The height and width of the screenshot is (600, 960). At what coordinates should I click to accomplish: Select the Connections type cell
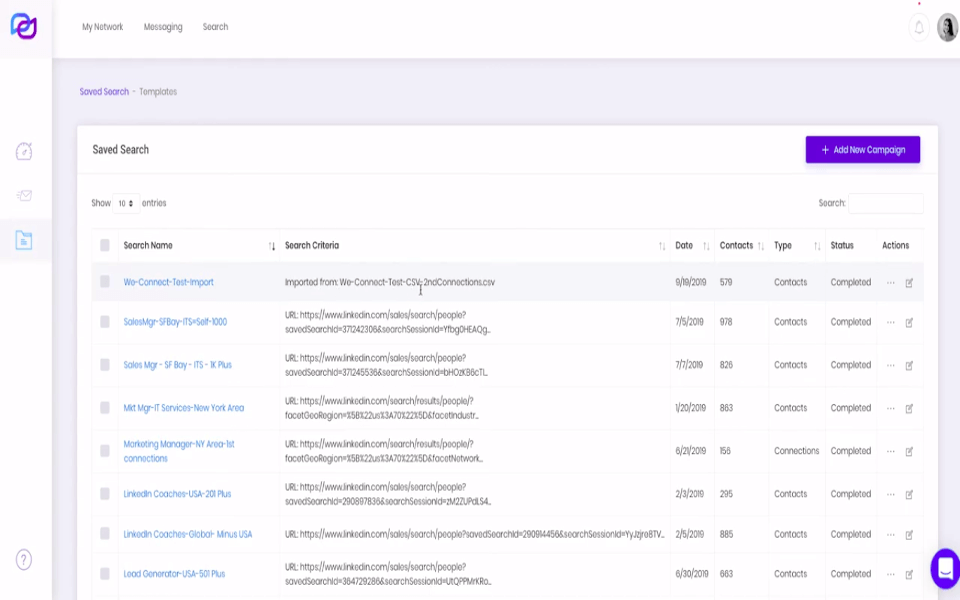(796, 451)
